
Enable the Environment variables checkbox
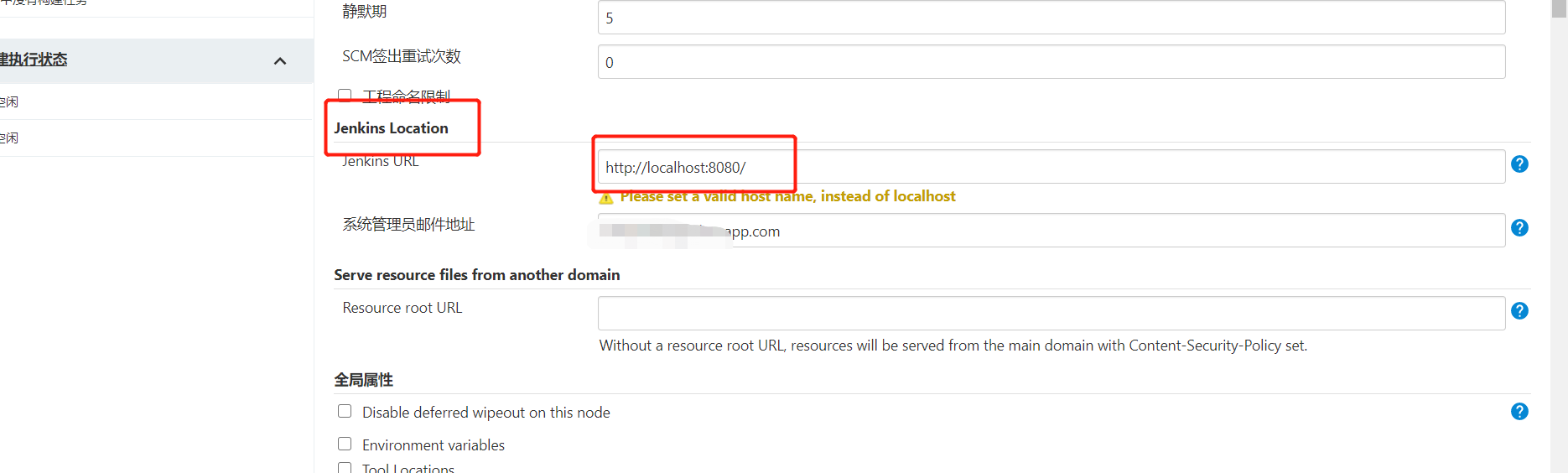[345, 444]
